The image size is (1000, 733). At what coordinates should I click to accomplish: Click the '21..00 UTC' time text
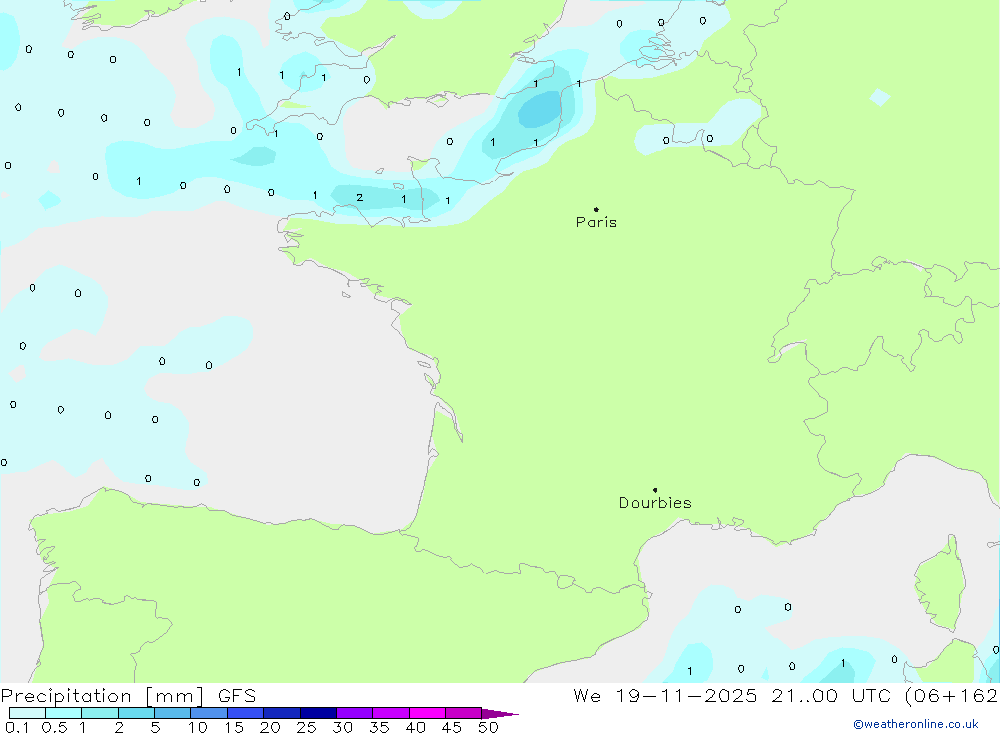click(830, 696)
